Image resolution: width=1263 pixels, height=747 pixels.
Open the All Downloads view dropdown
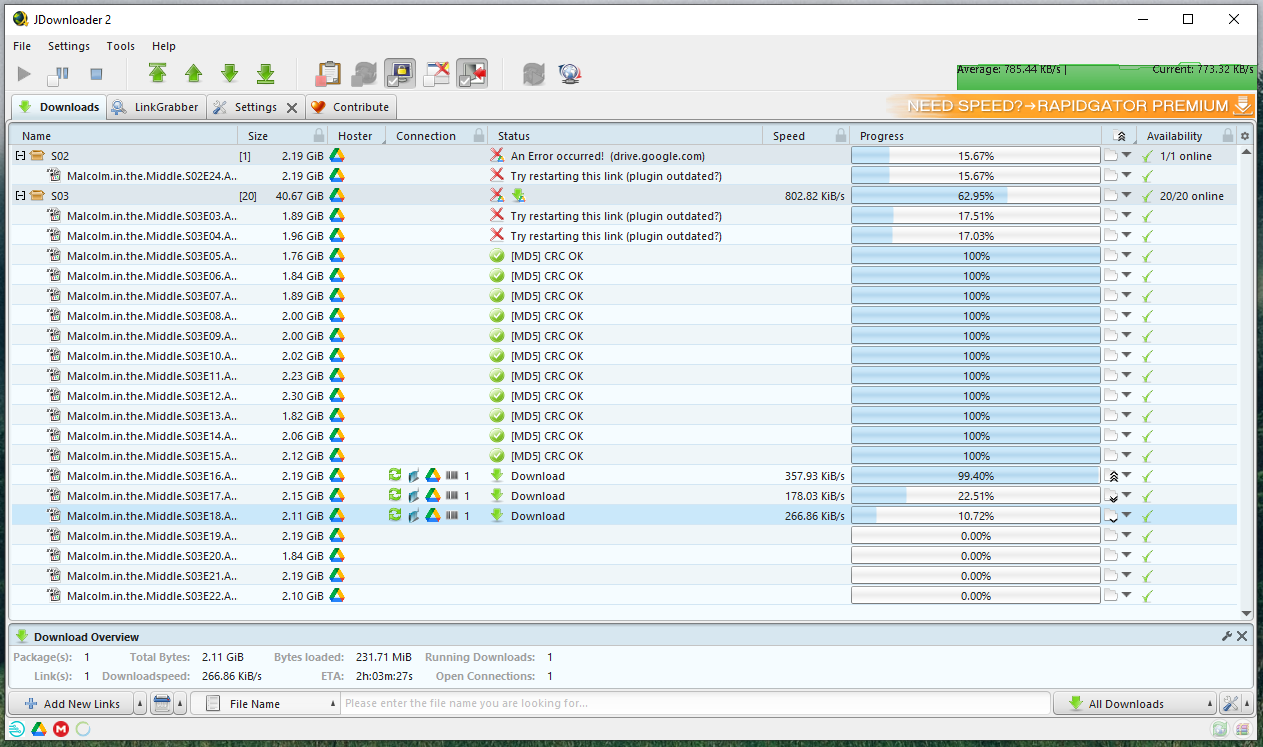tap(1211, 704)
